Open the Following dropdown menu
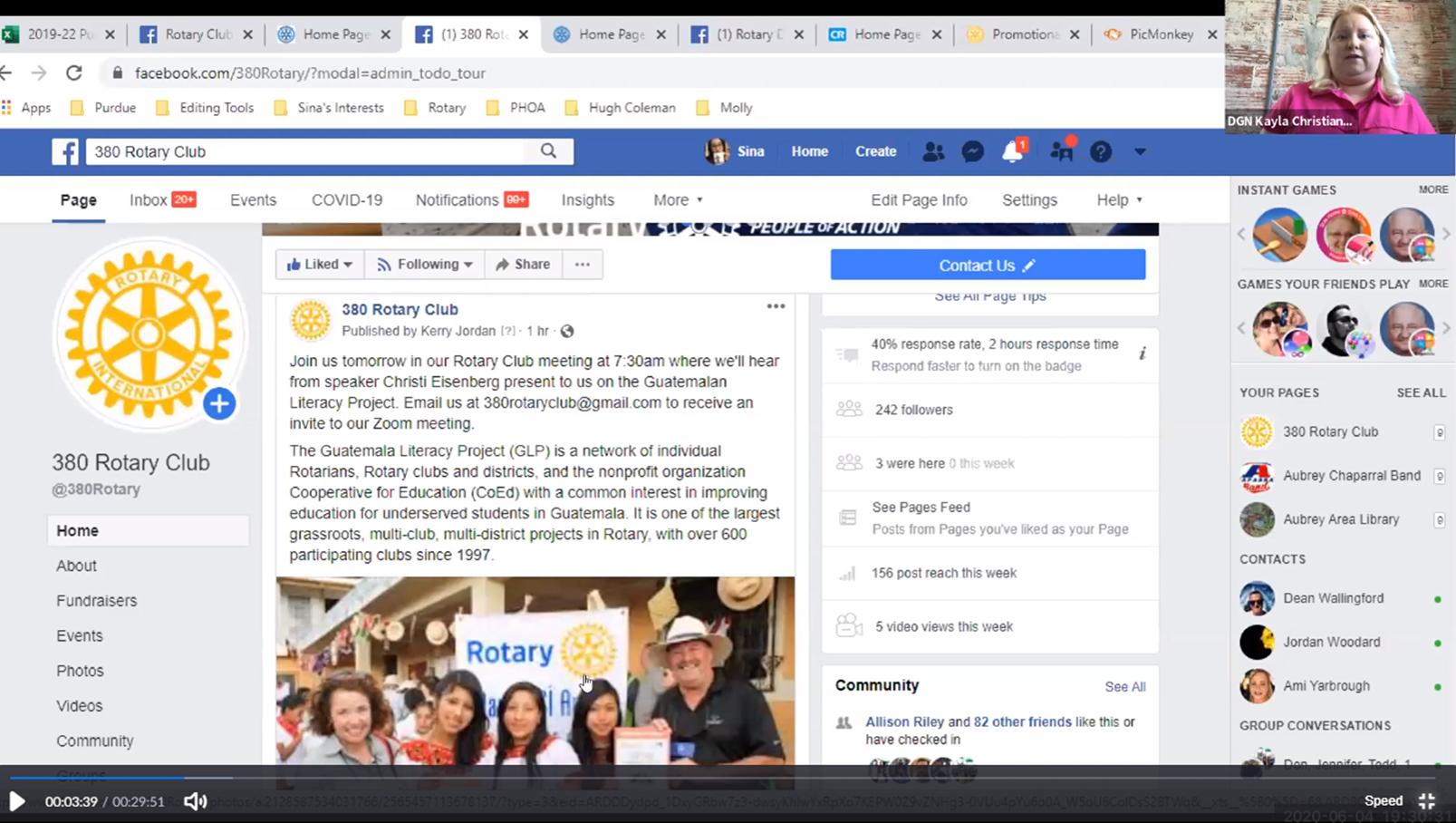The image size is (1456, 823). pos(425,265)
